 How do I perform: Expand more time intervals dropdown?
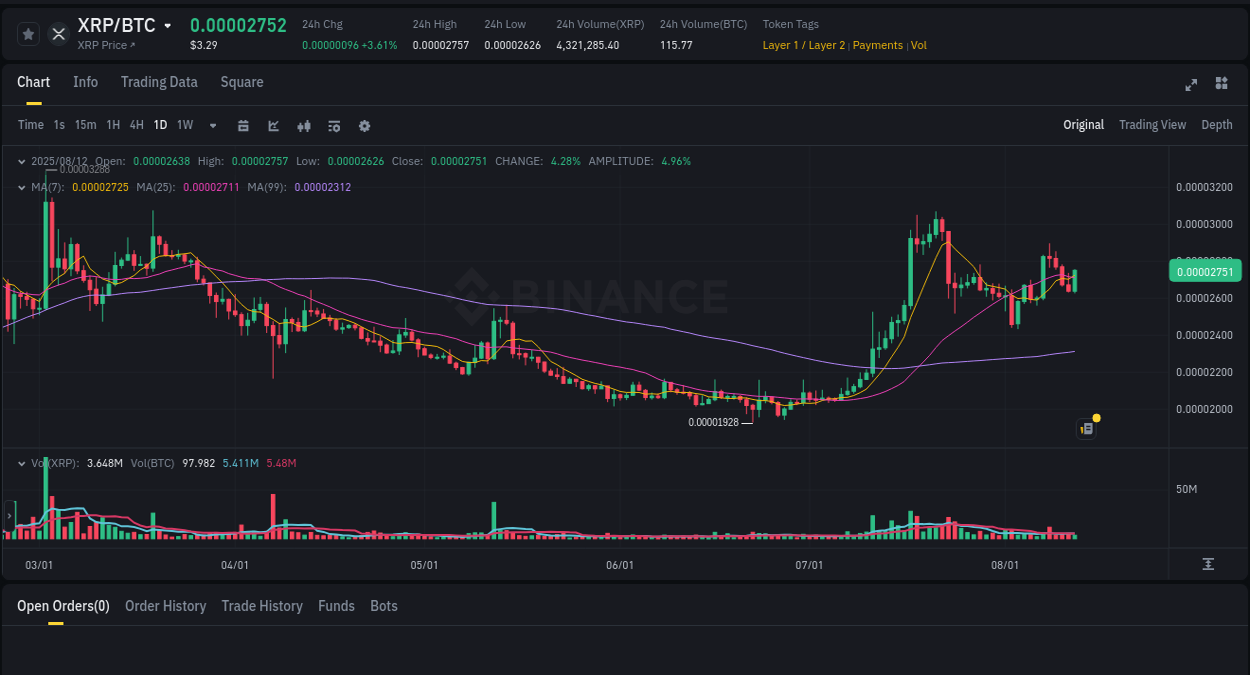click(x=213, y=126)
